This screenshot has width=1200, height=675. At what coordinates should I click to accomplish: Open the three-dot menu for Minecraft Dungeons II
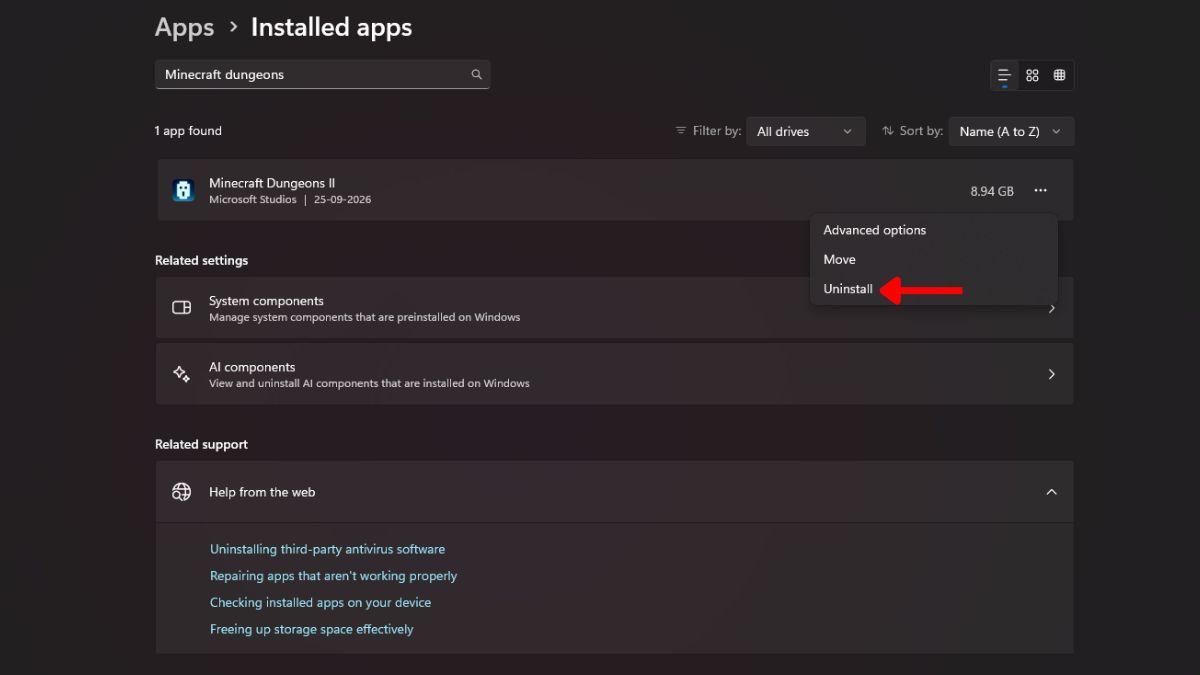click(1041, 190)
